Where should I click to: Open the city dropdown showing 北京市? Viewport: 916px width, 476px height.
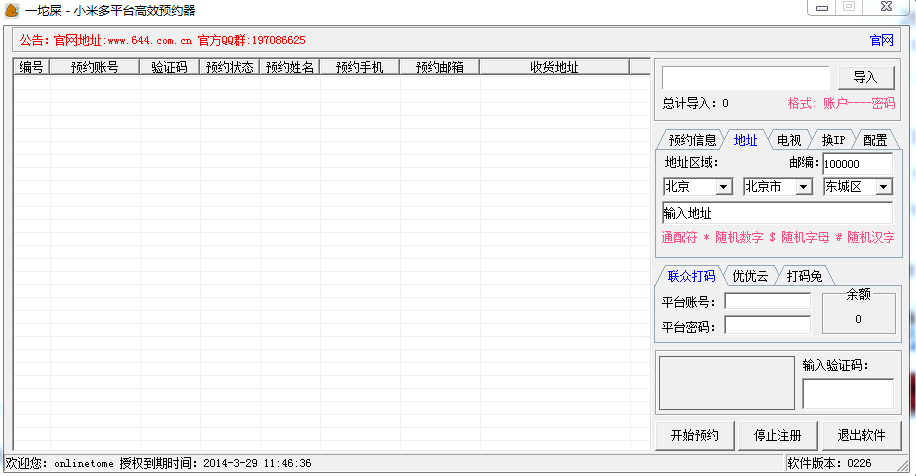click(x=778, y=187)
